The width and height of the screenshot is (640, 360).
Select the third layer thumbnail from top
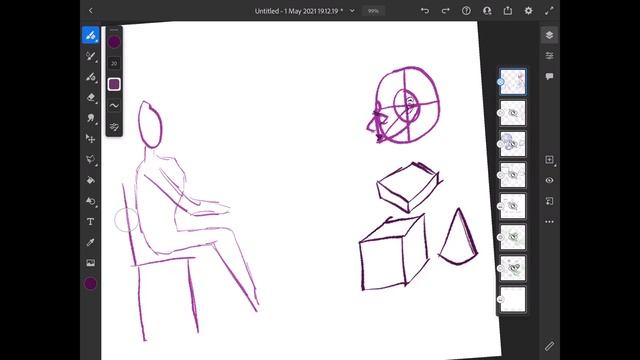tap(513, 144)
